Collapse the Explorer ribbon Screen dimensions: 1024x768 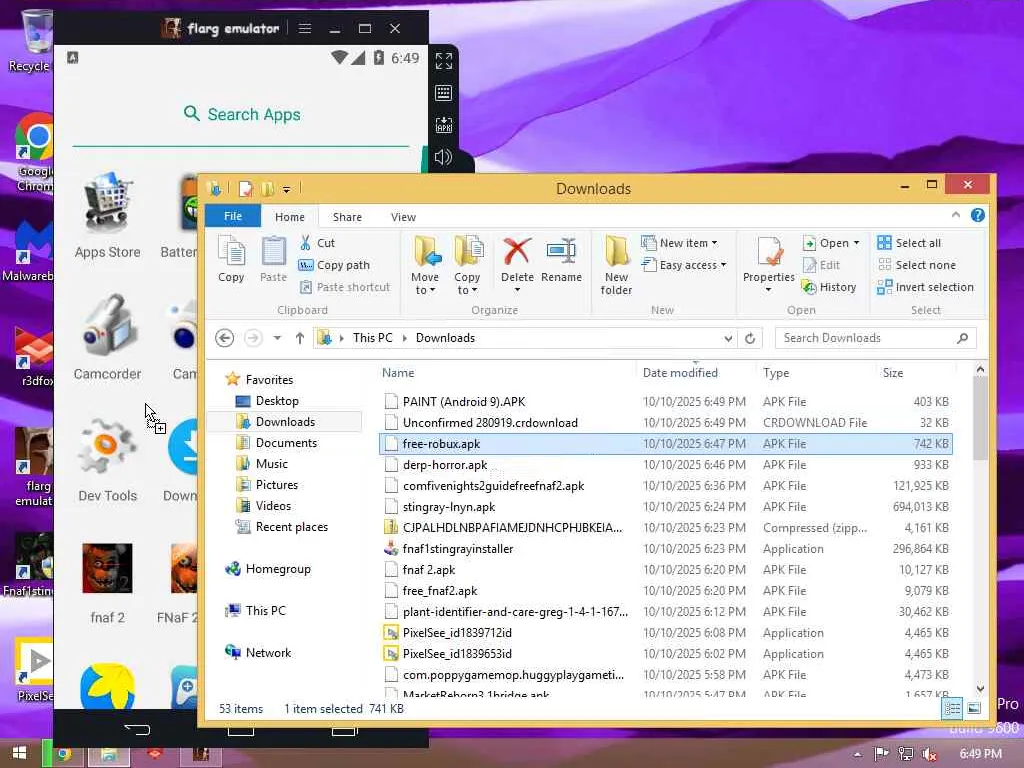[x=956, y=215]
